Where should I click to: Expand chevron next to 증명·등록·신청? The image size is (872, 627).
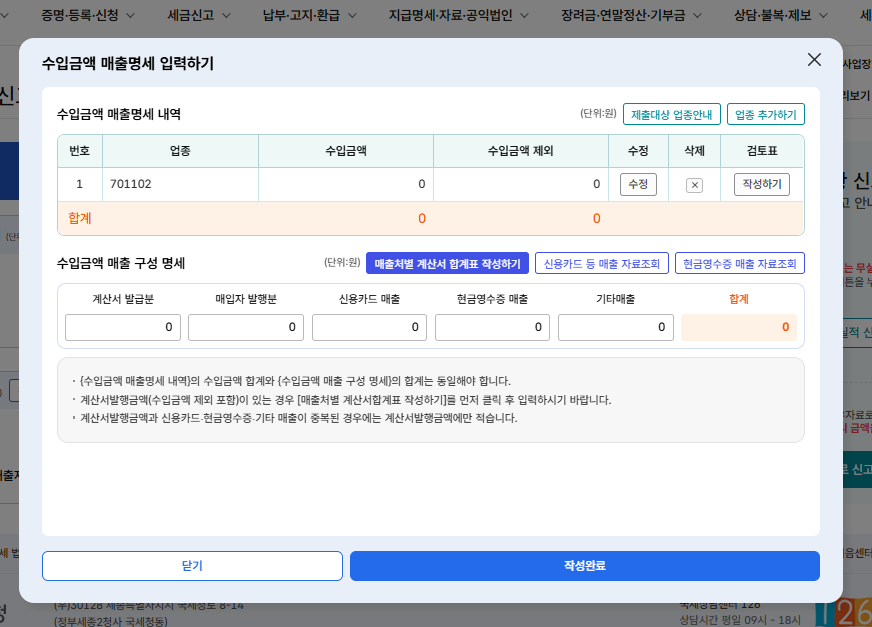131,16
